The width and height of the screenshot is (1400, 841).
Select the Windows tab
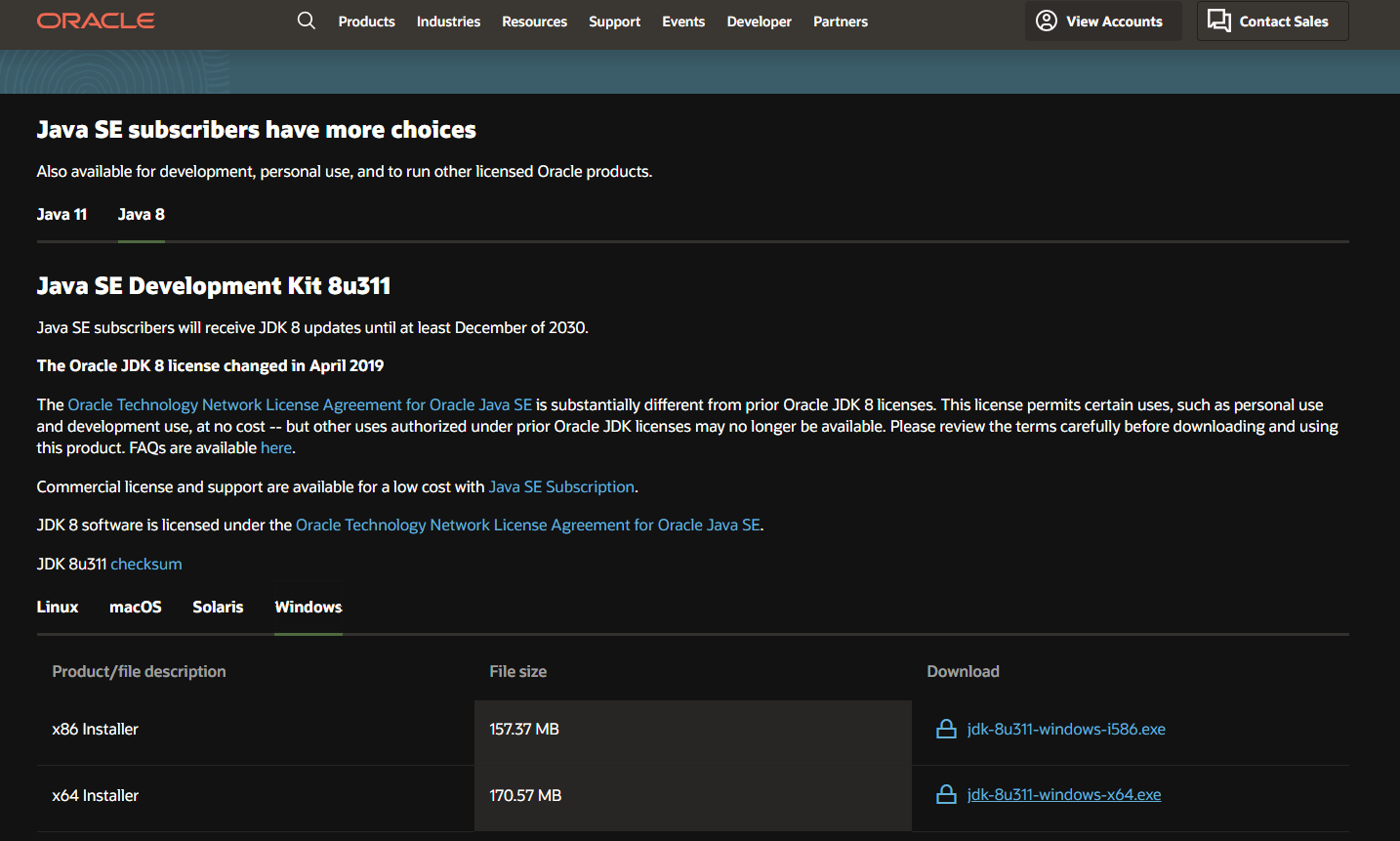309,607
